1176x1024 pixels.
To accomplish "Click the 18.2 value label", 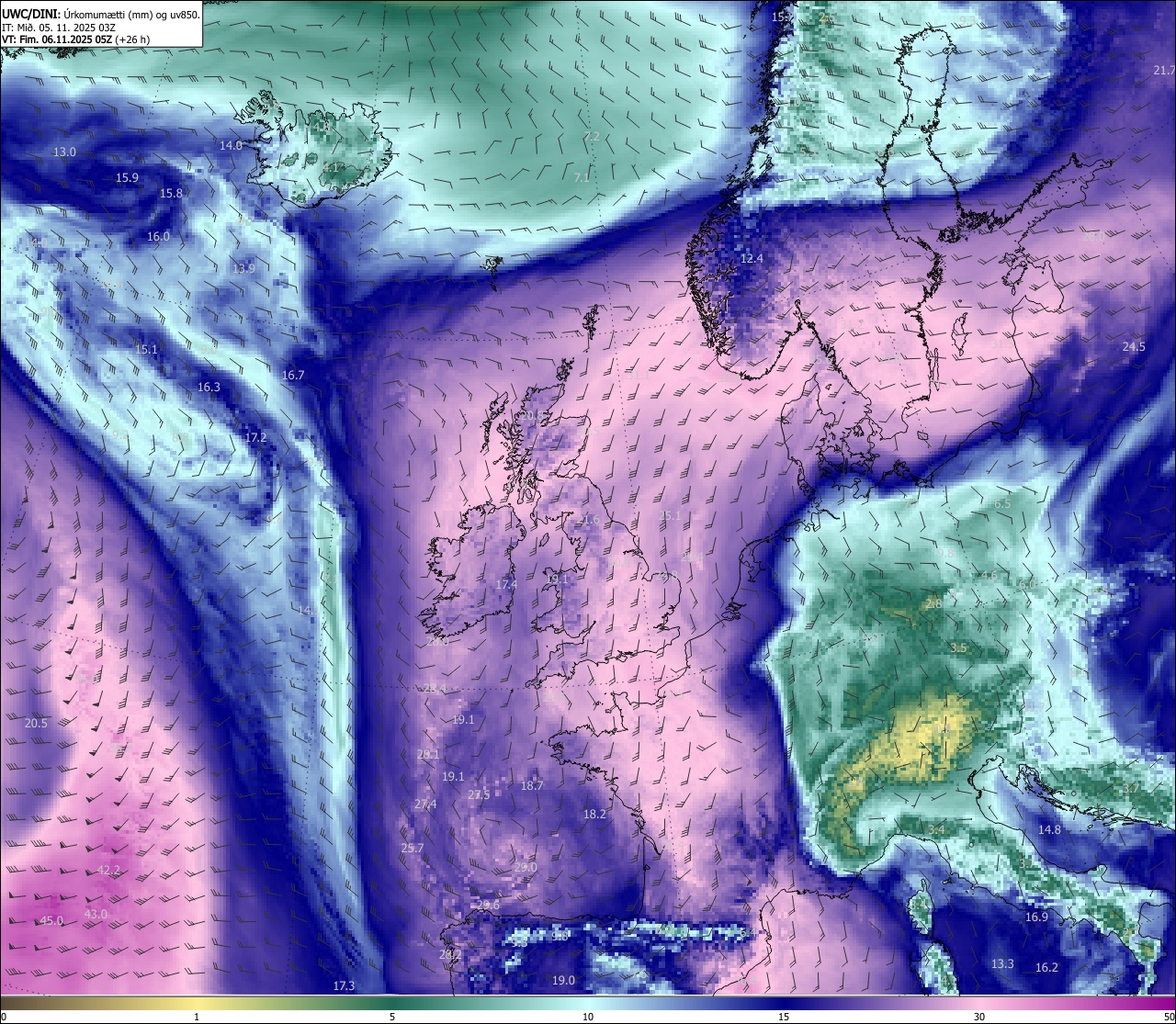I will pyautogui.click(x=594, y=814).
